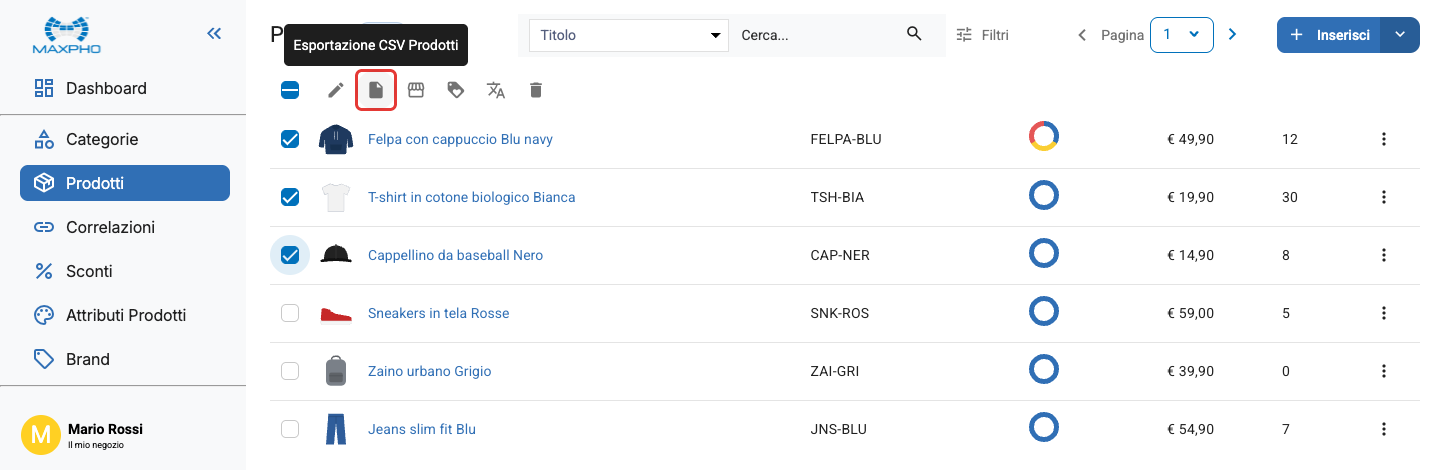This screenshot has width=1440, height=470.
Task: Click Mario Rossi avatar circle
Action: pyautogui.click(x=41, y=434)
